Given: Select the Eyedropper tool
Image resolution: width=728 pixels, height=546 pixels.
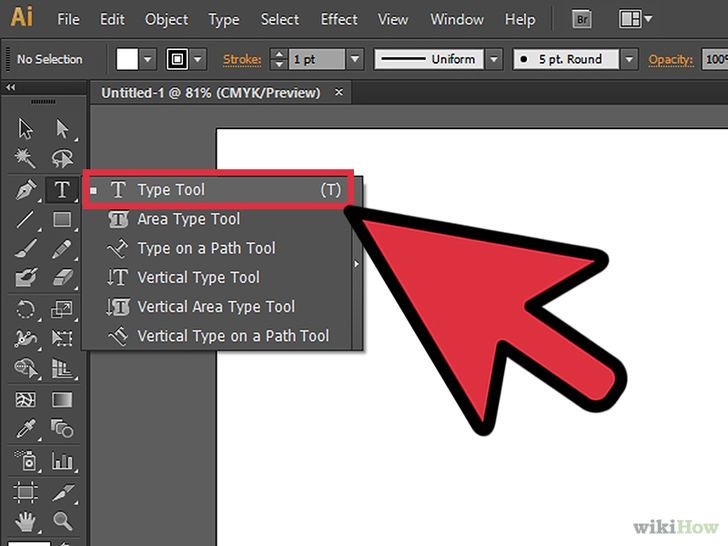Looking at the screenshot, I should tap(25, 429).
